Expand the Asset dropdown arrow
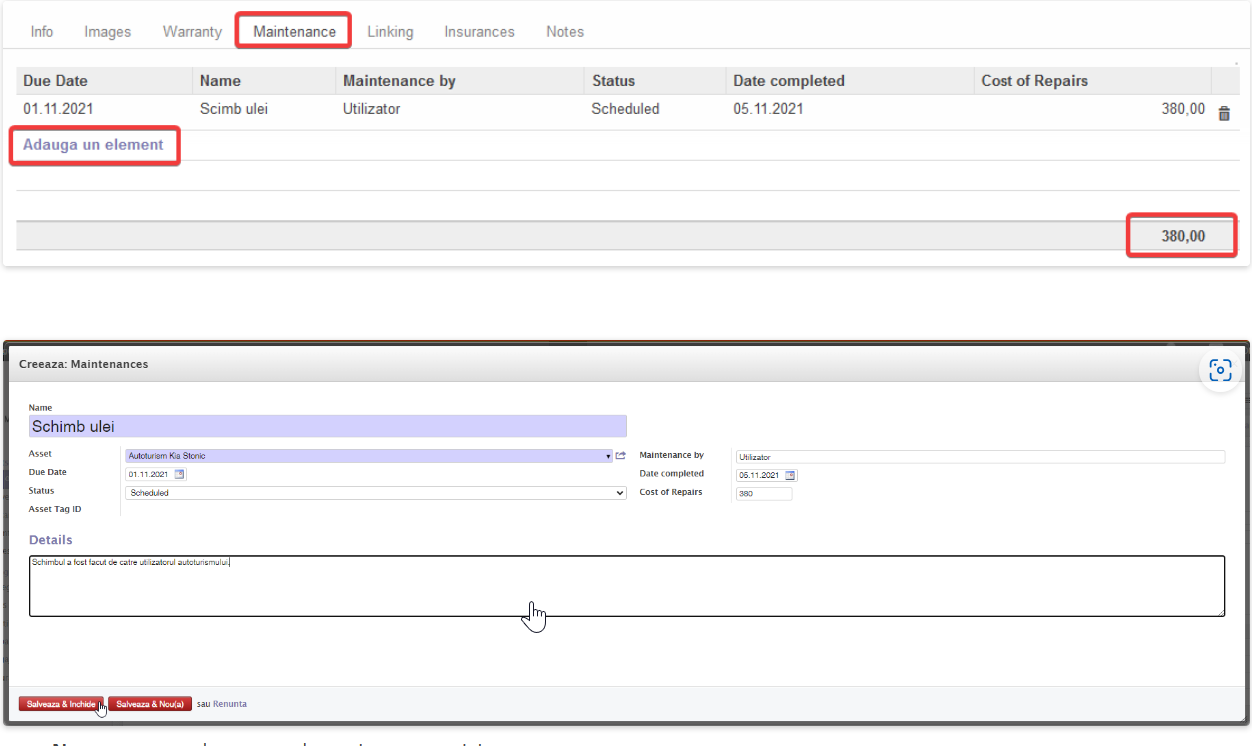This screenshot has height=746, width=1252. click(608, 456)
